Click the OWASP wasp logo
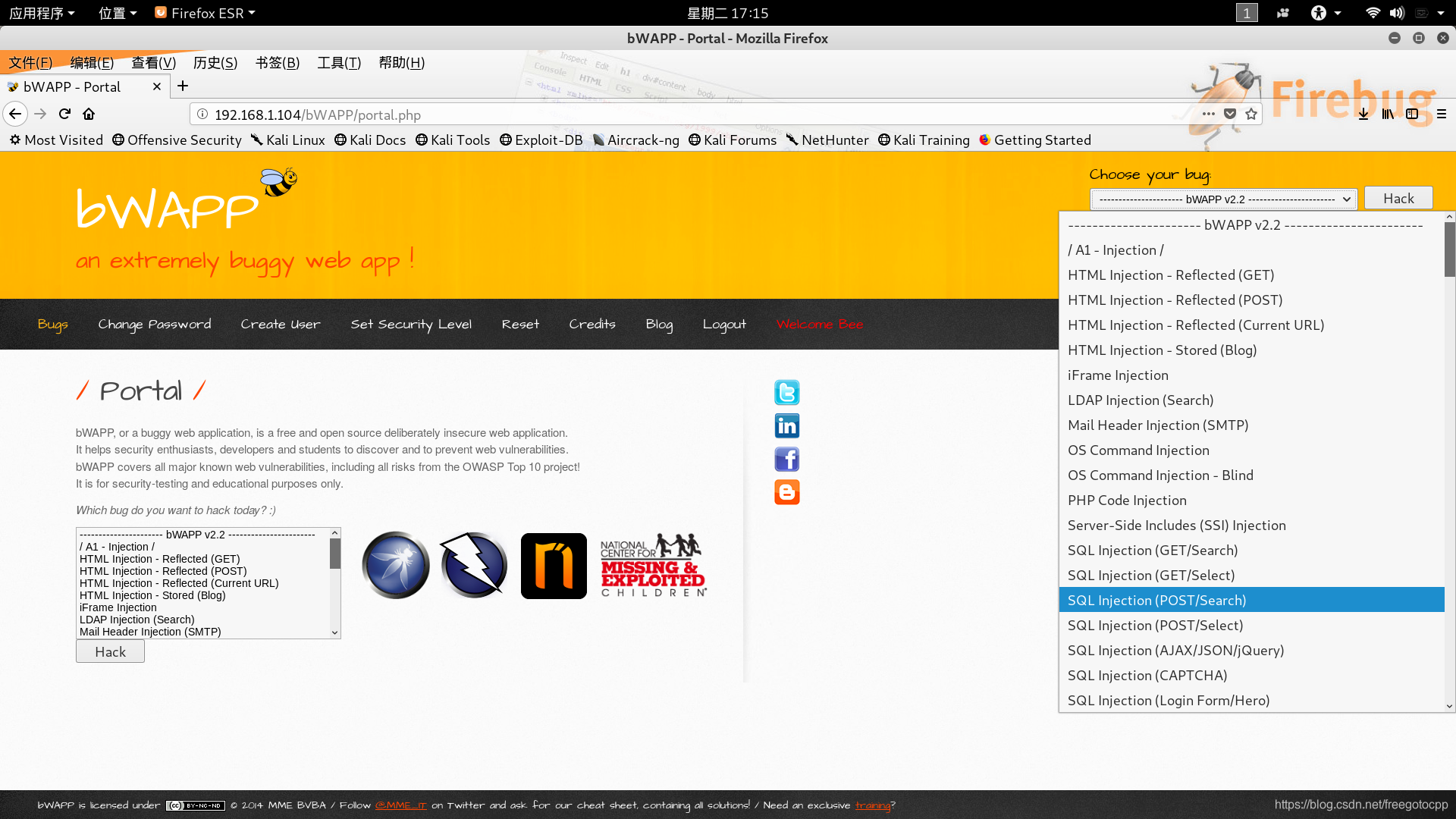 tap(395, 565)
